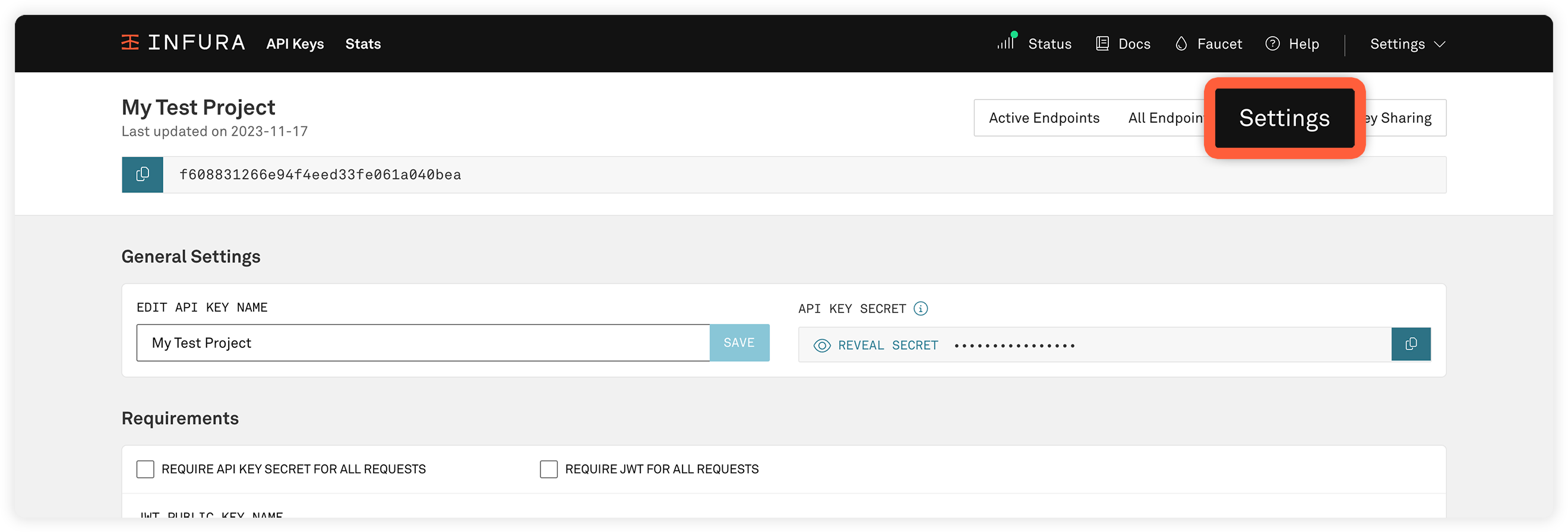Viewport: 1568px width, 532px height.
Task: Click the SAVE button for the key name
Action: pyautogui.click(x=739, y=343)
